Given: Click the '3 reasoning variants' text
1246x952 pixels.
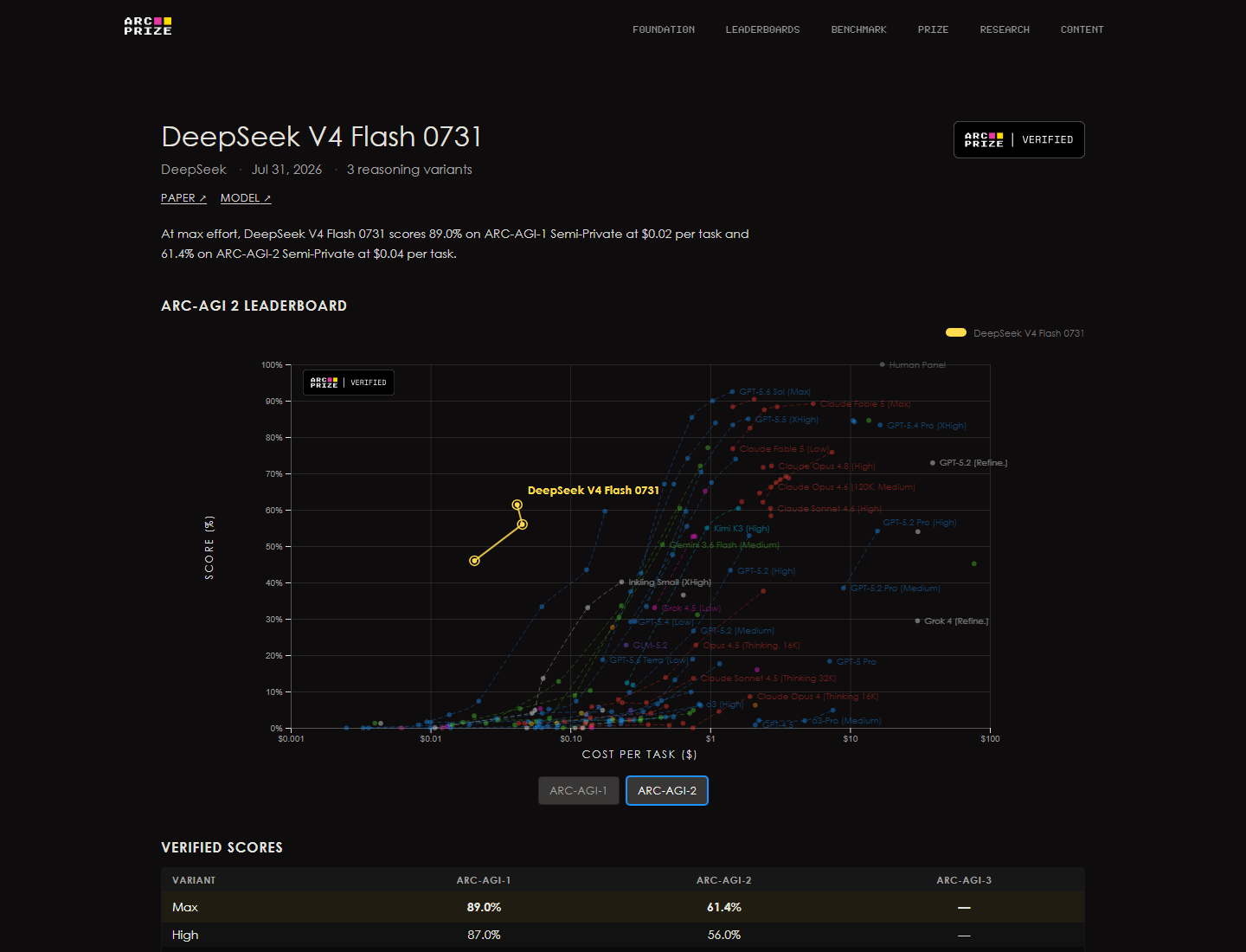Looking at the screenshot, I should 409,170.
